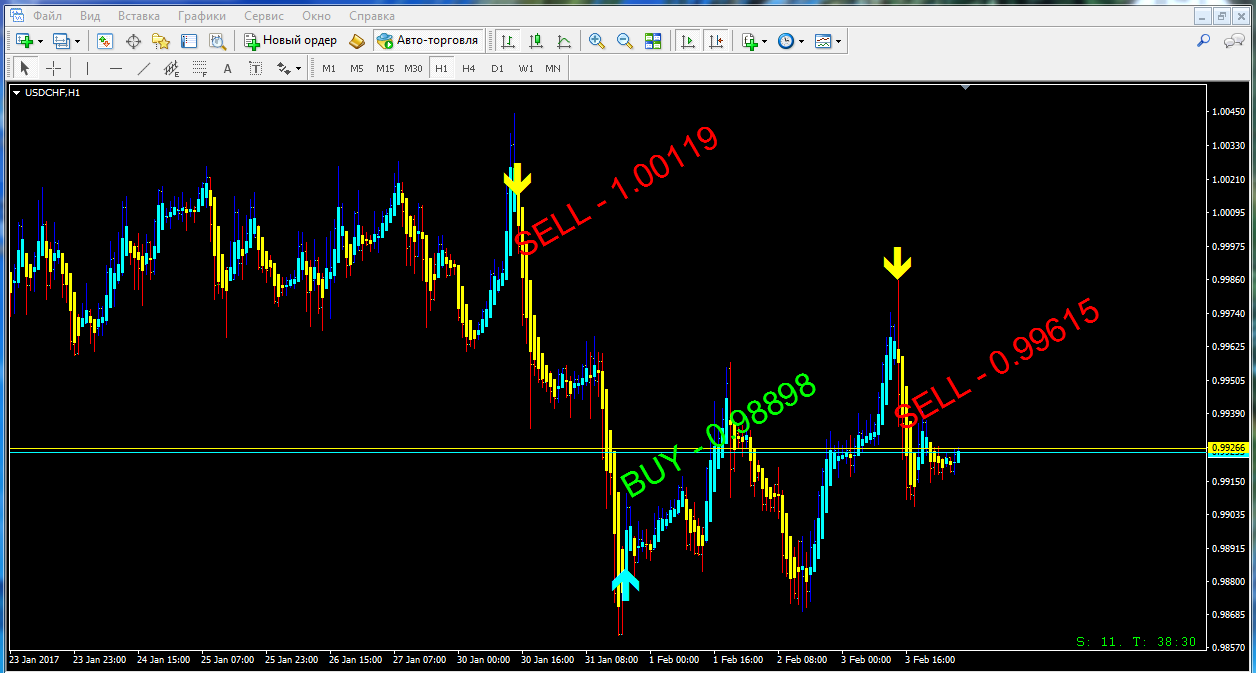1256x673 pixels.
Task: Open the Market Watch window icon
Action: 105,41
